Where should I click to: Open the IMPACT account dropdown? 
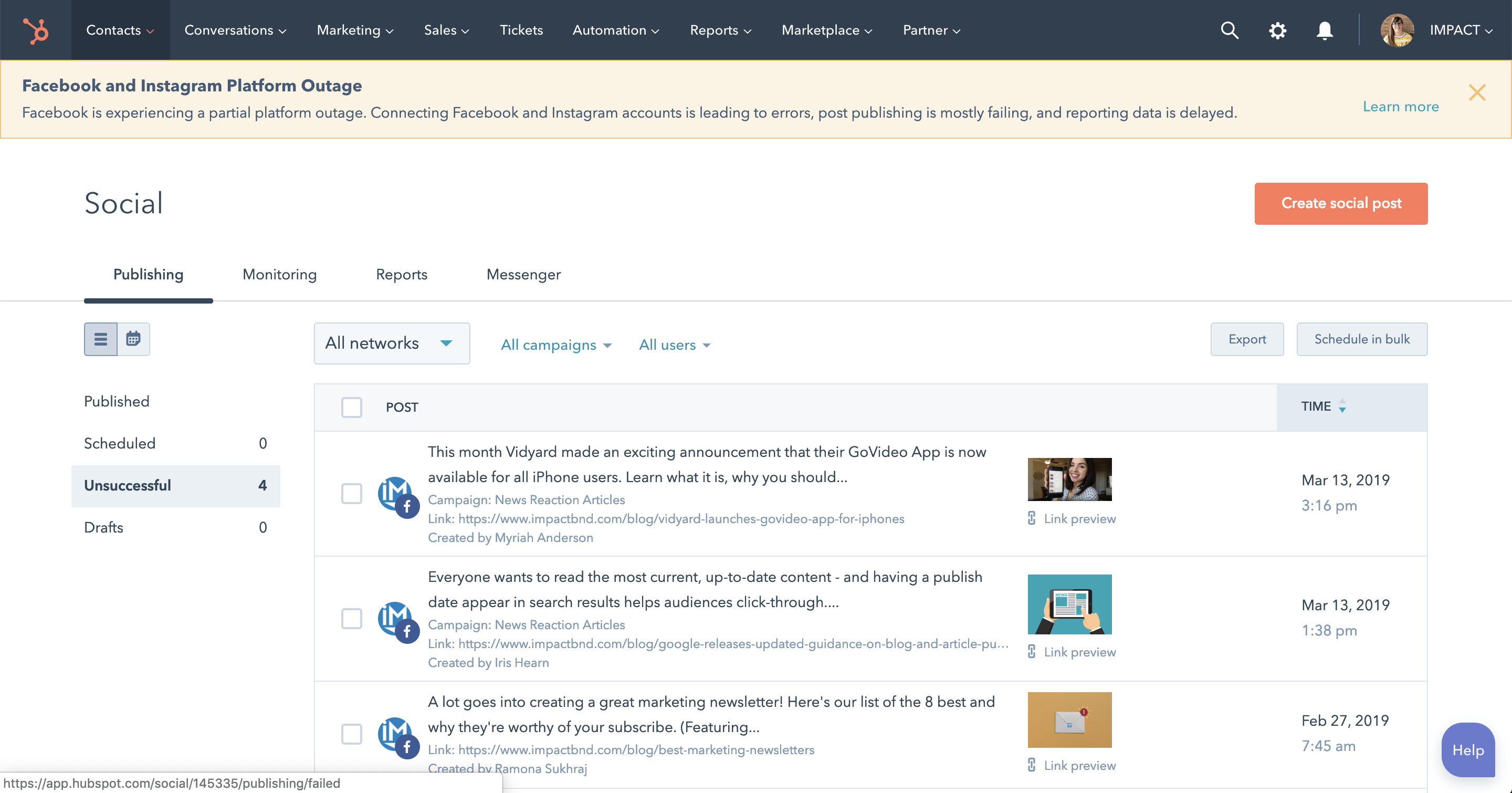click(1461, 30)
